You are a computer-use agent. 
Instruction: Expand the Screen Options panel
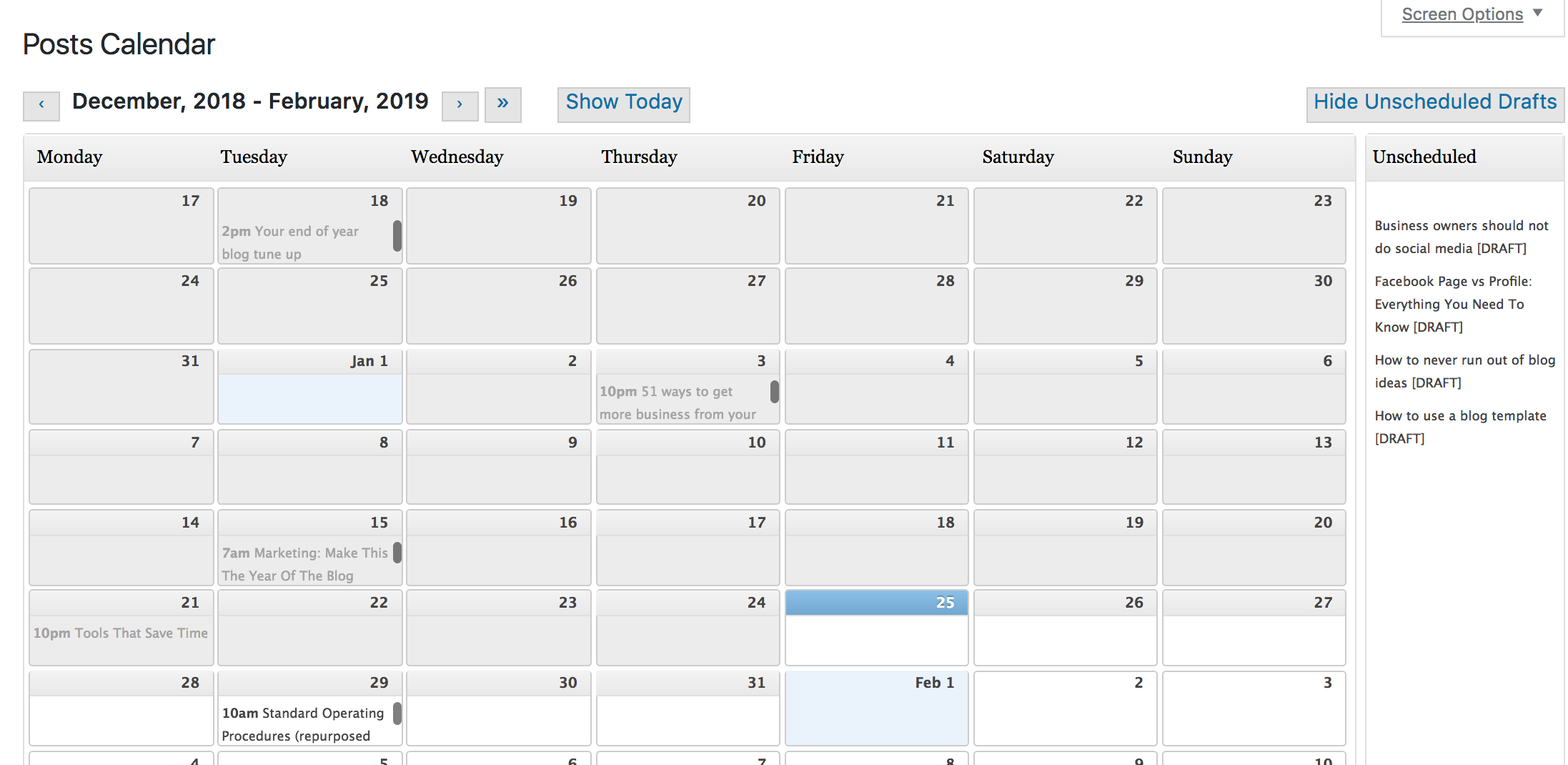[1471, 14]
